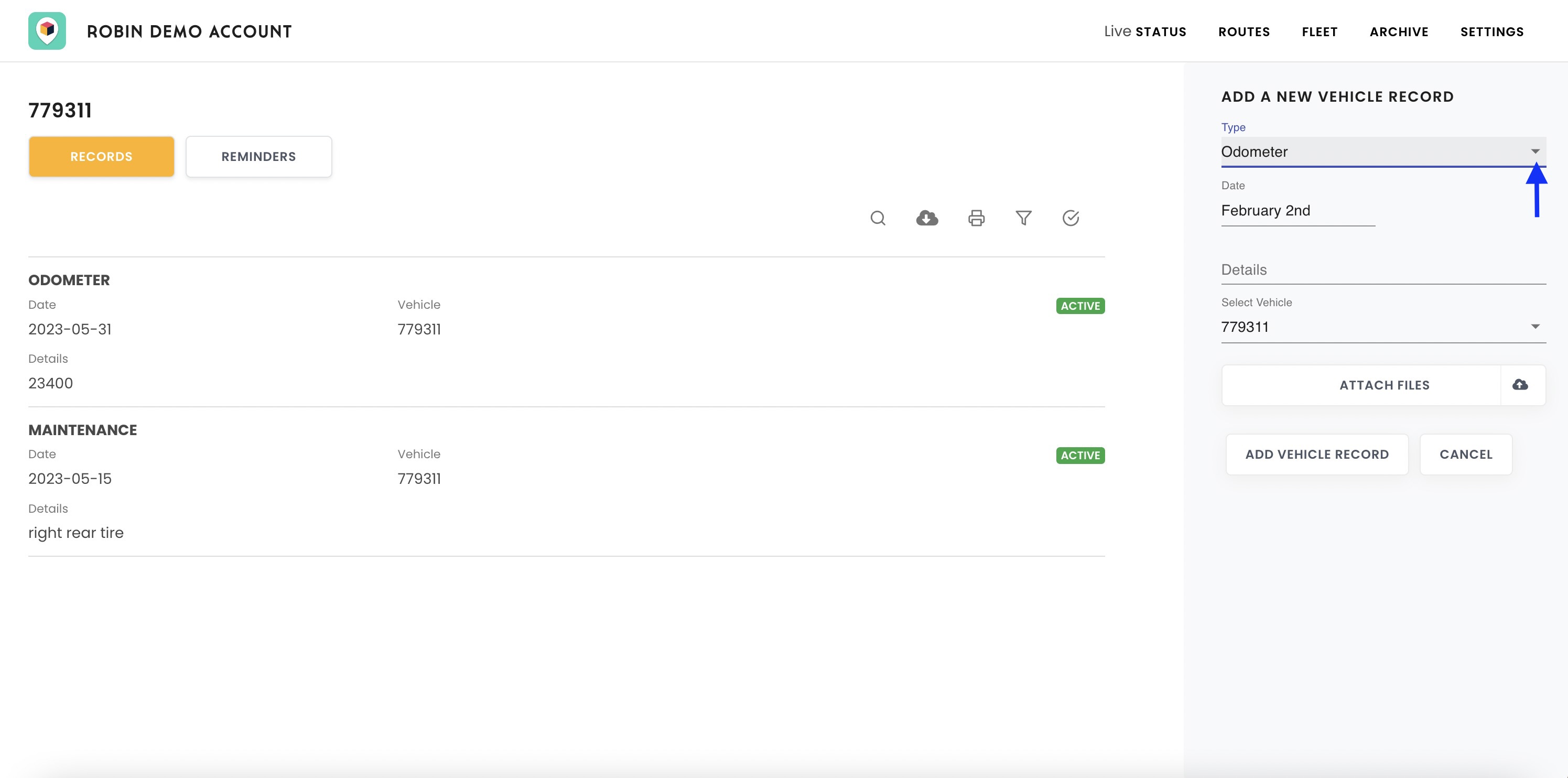This screenshot has height=778, width=1568.
Task: Open the Archive menu item
Action: [1398, 31]
